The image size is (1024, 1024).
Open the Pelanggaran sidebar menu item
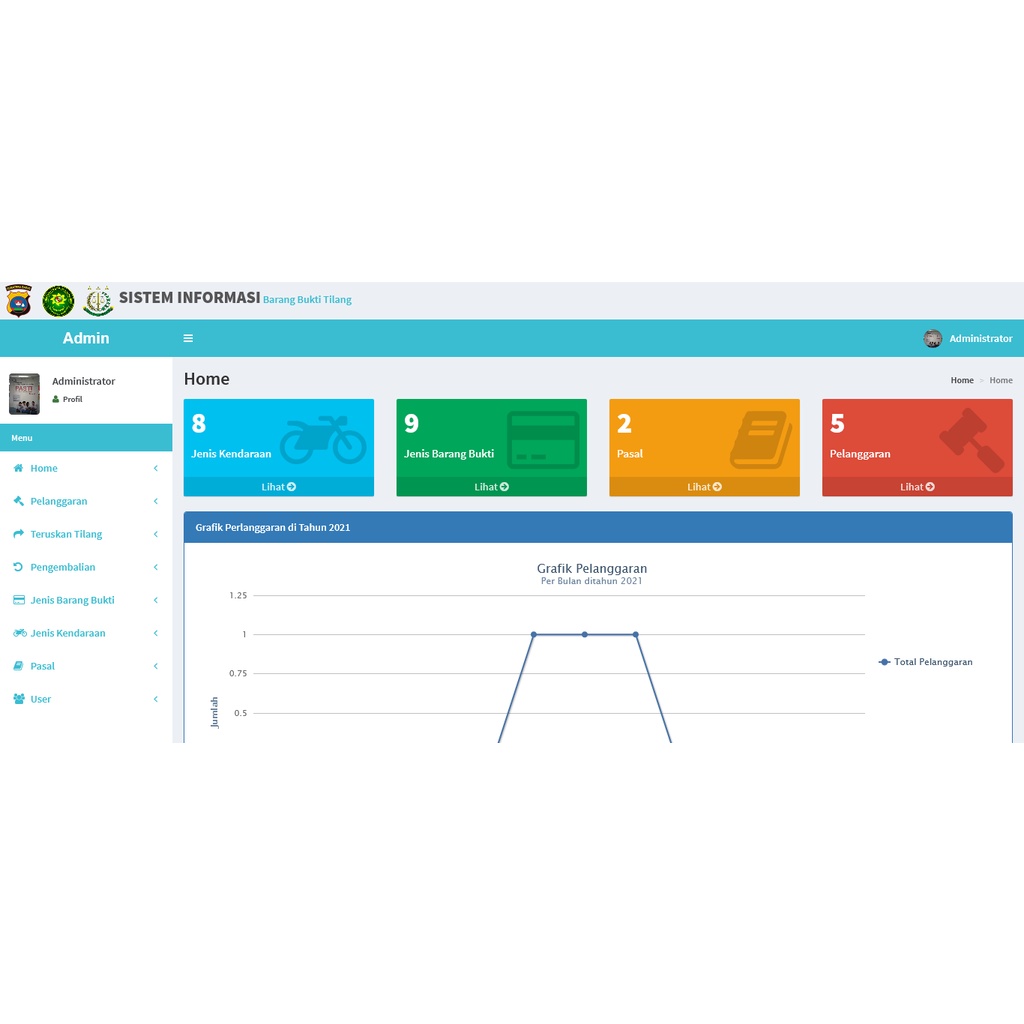click(86, 501)
